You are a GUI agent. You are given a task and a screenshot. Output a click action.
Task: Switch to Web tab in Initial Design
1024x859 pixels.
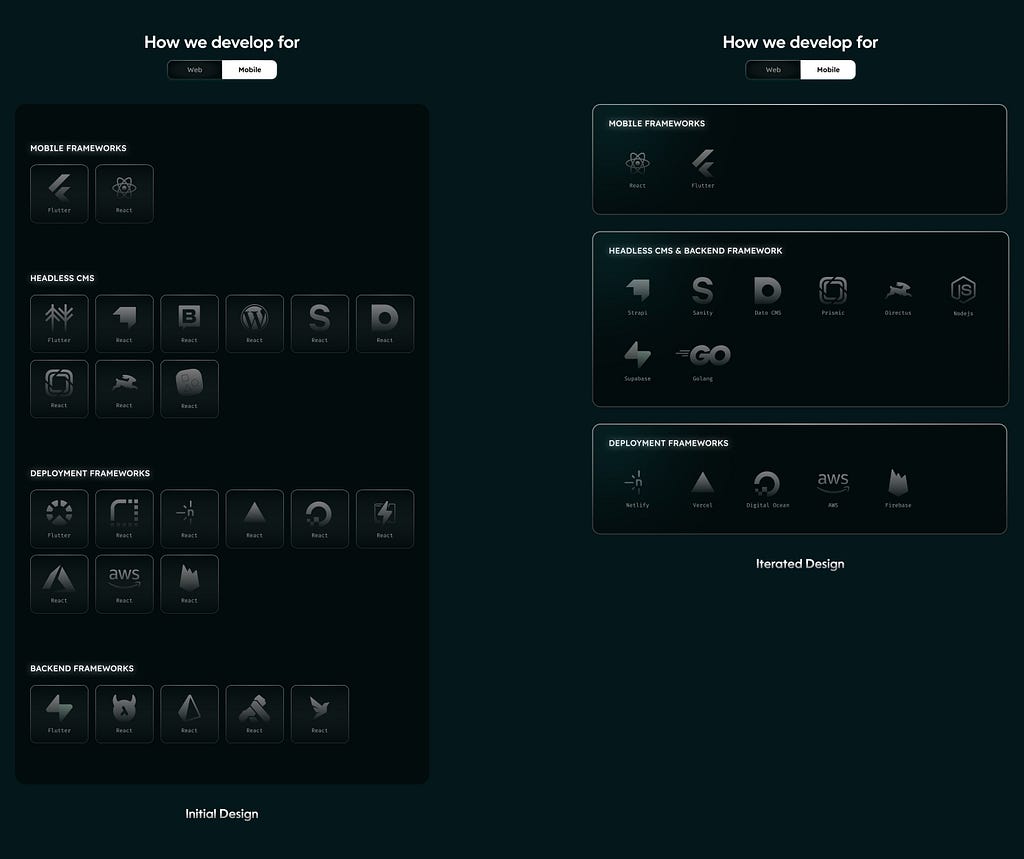pyautogui.click(x=195, y=70)
